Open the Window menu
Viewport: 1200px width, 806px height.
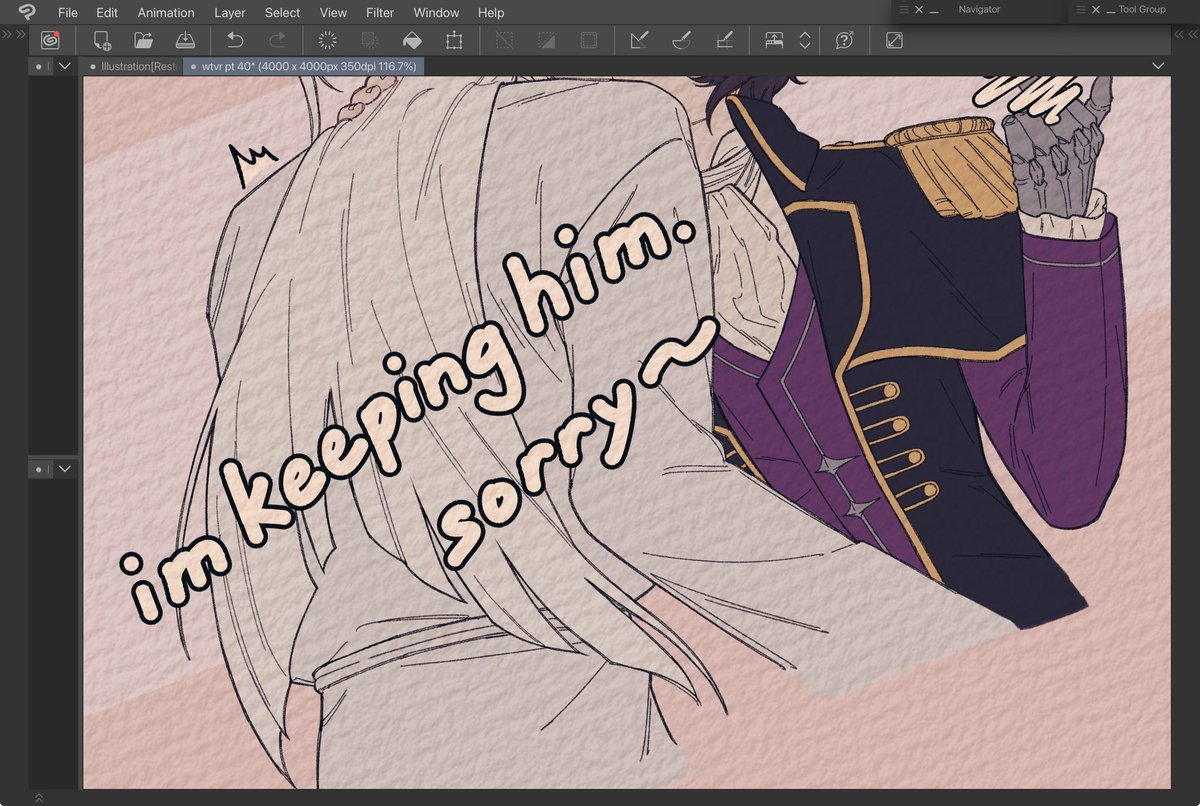click(x=436, y=13)
